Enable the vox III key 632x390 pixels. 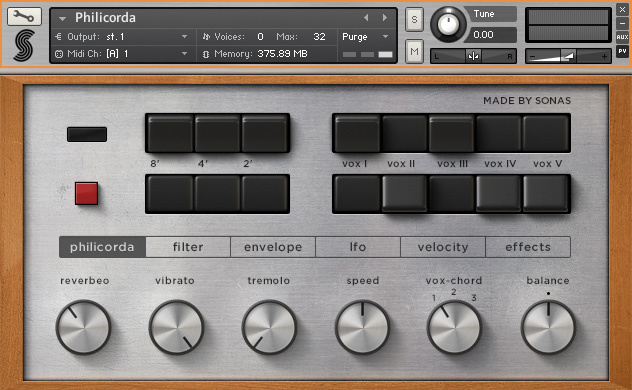[451, 133]
